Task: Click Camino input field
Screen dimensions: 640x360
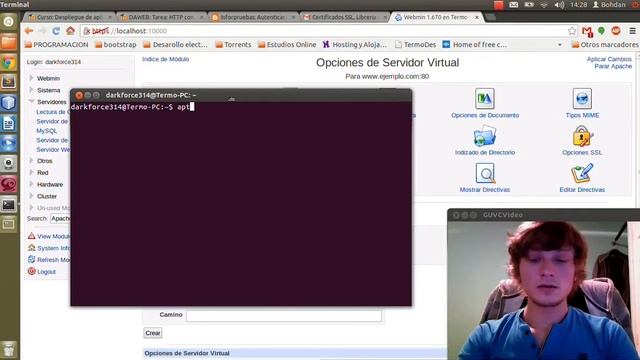Action: pos(284,316)
